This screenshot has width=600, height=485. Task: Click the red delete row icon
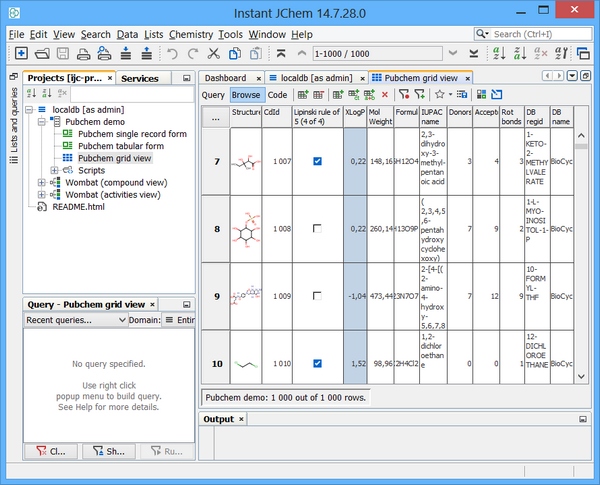(385, 94)
